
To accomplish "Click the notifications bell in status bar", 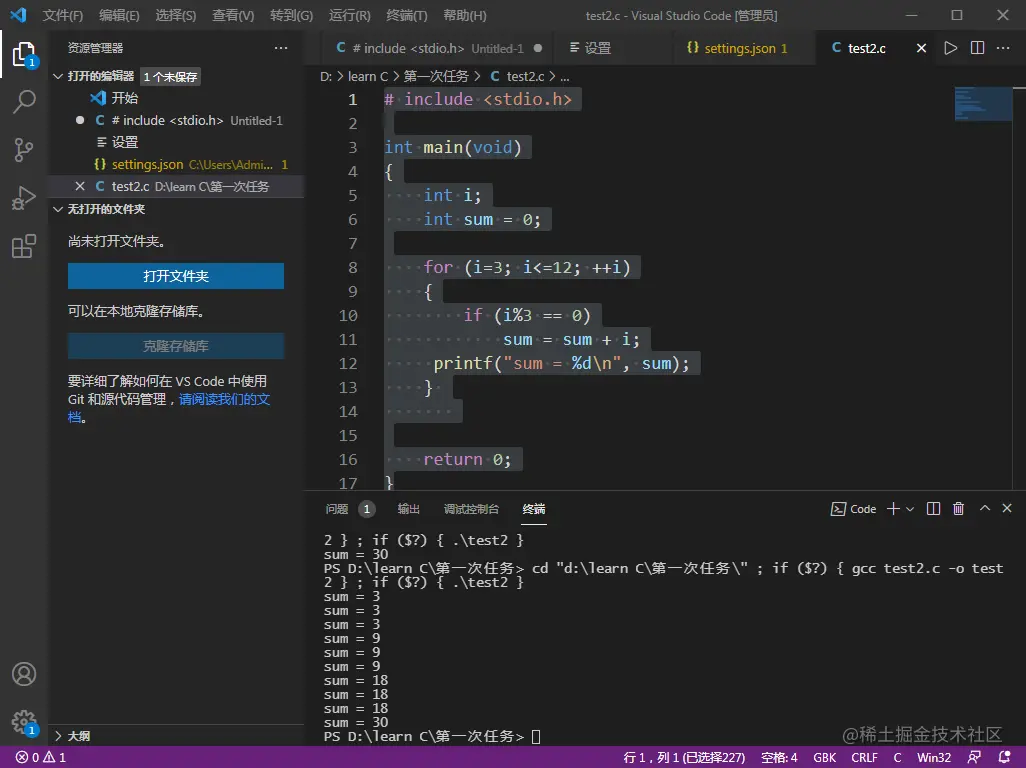I will coord(1003,757).
